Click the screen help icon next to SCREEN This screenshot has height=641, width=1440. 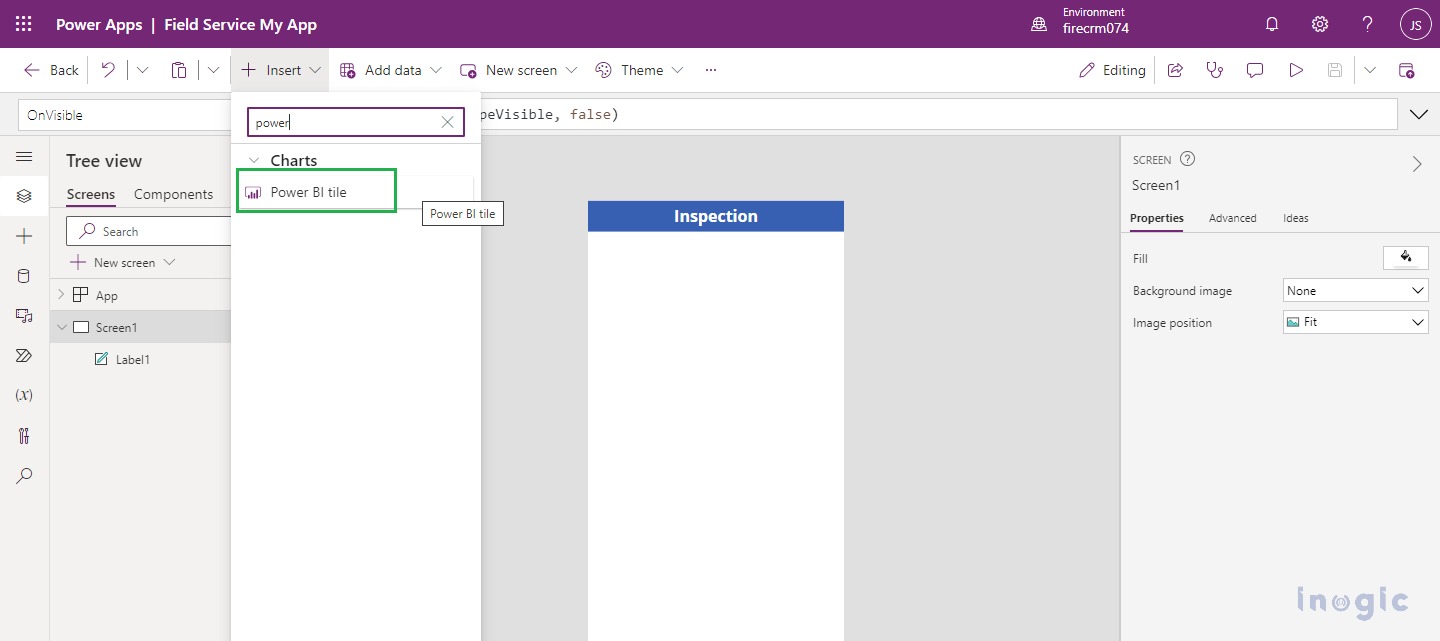point(1188,159)
